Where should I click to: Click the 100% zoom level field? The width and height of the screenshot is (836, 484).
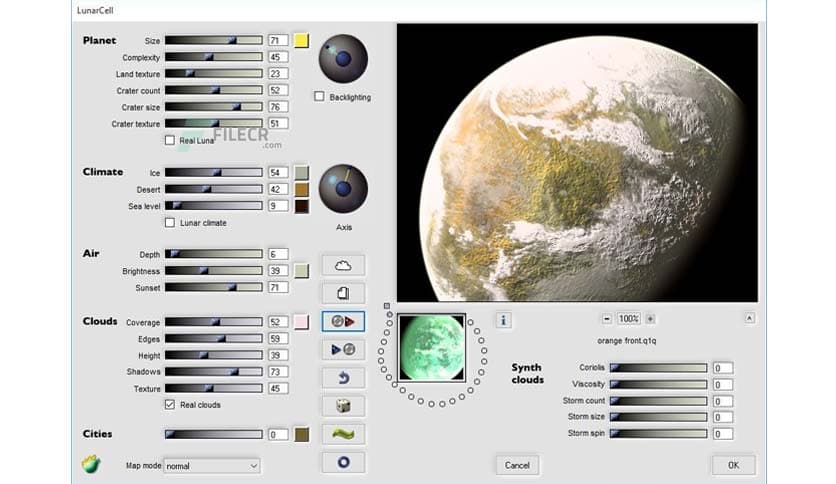[x=628, y=319]
